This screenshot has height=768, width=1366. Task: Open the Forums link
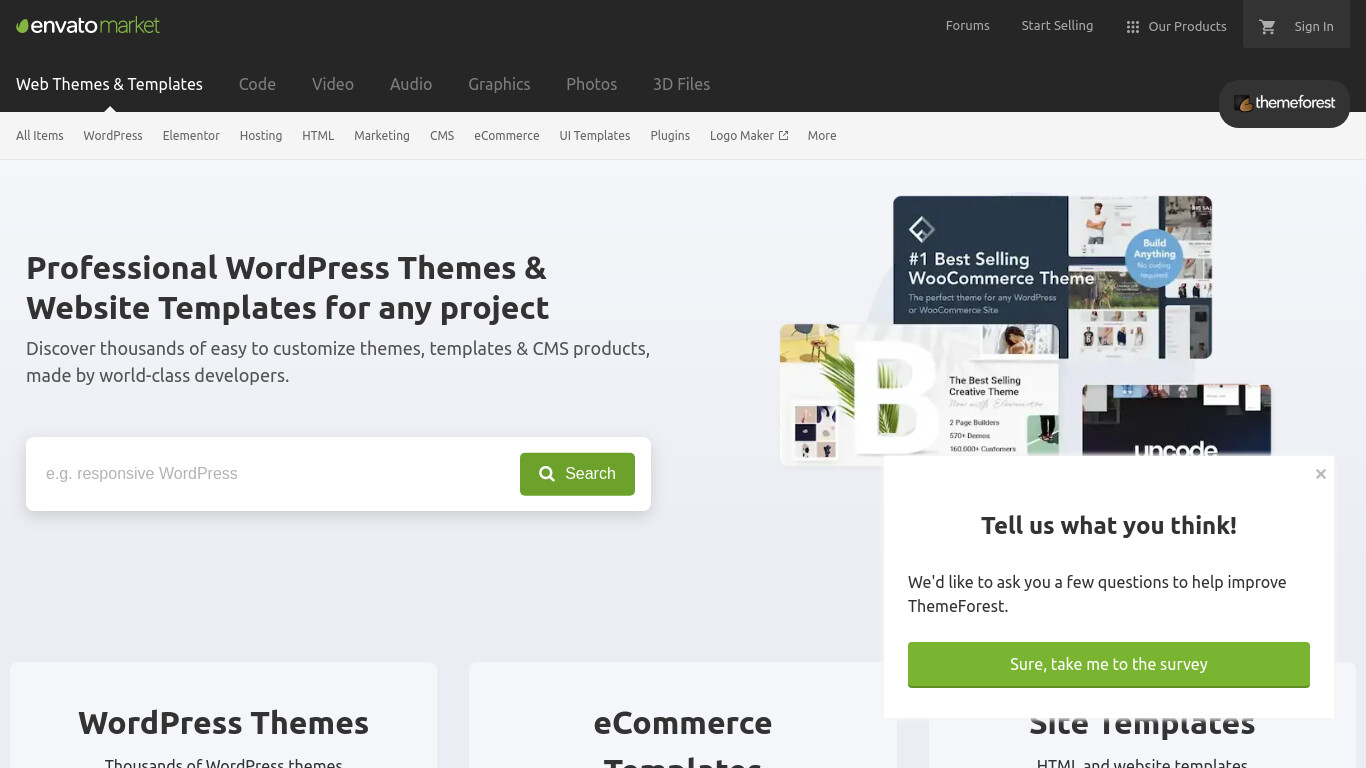click(967, 26)
